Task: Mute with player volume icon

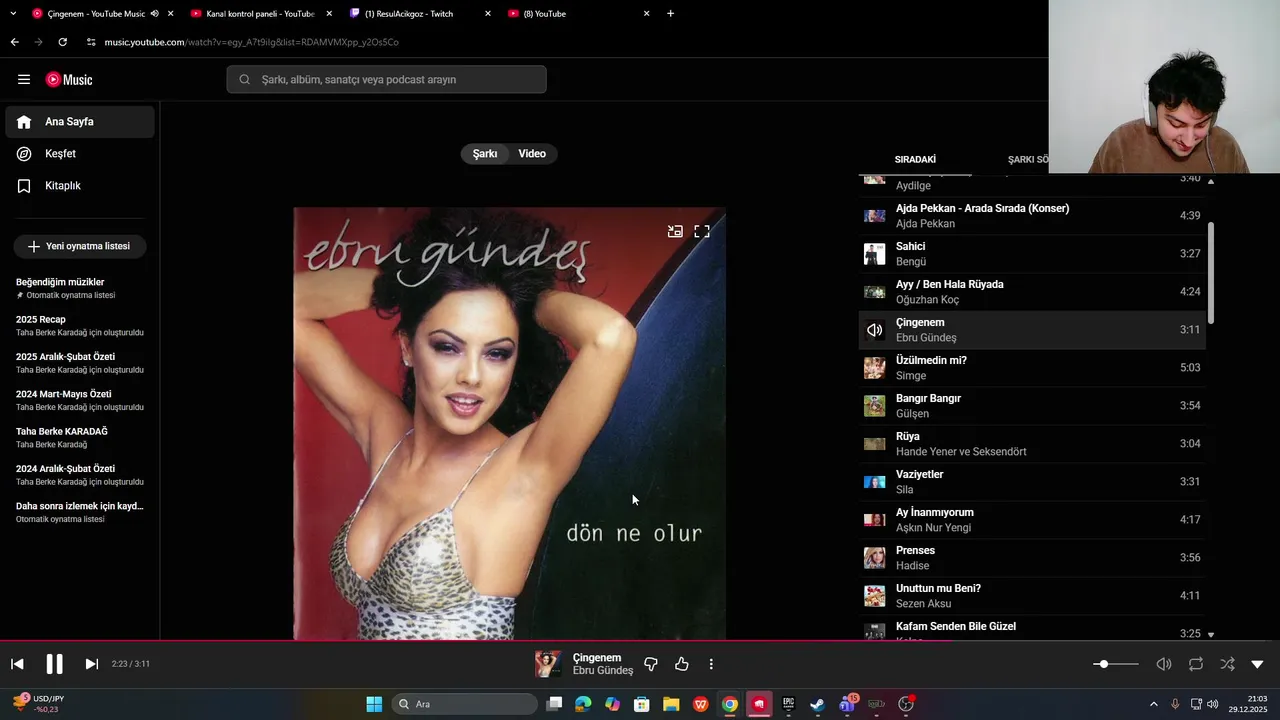Action: point(1164,664)
